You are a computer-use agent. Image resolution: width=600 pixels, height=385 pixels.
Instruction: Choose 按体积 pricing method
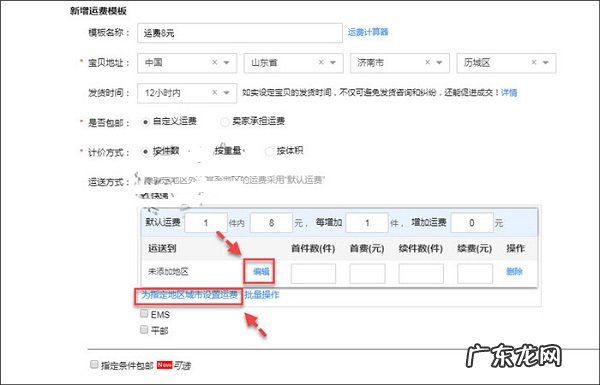269,152
